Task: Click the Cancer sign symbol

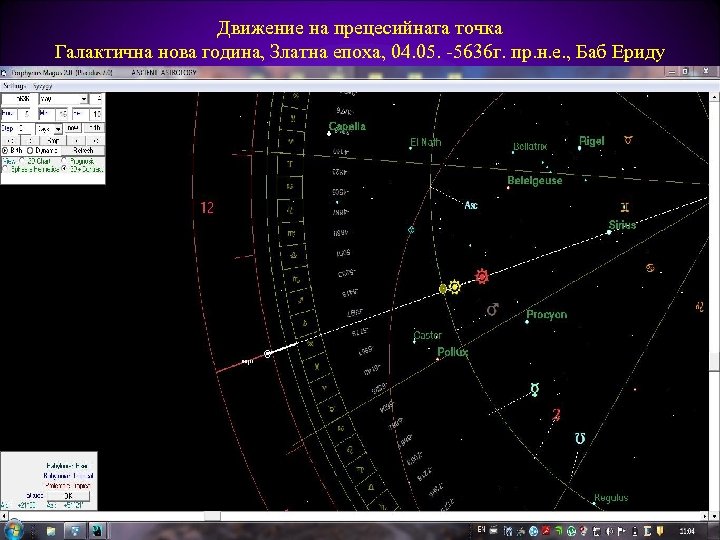Action: click(x=651, y=267)
